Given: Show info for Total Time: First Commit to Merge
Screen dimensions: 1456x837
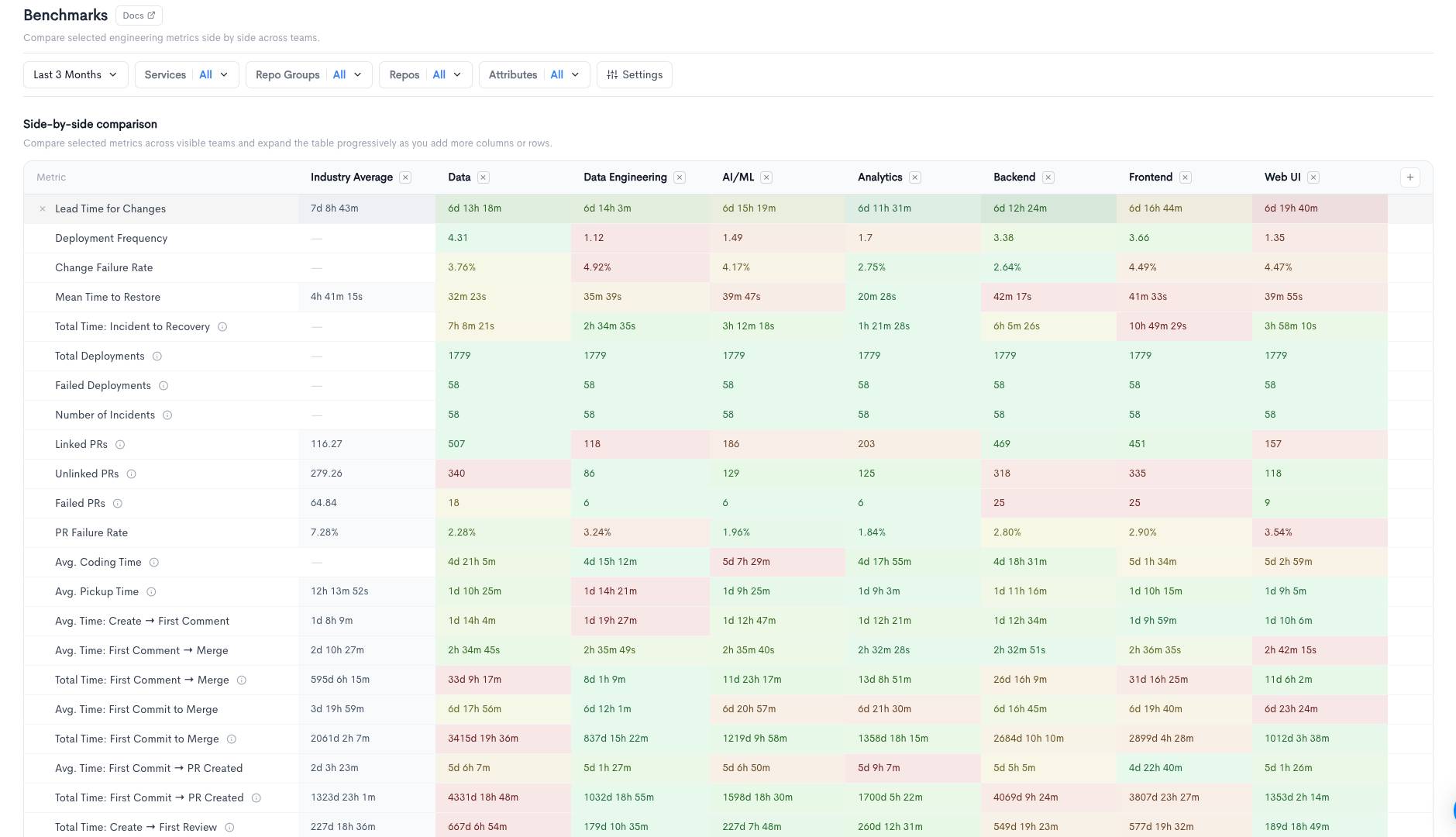Looking at the screenshot, I should (232, 739).
